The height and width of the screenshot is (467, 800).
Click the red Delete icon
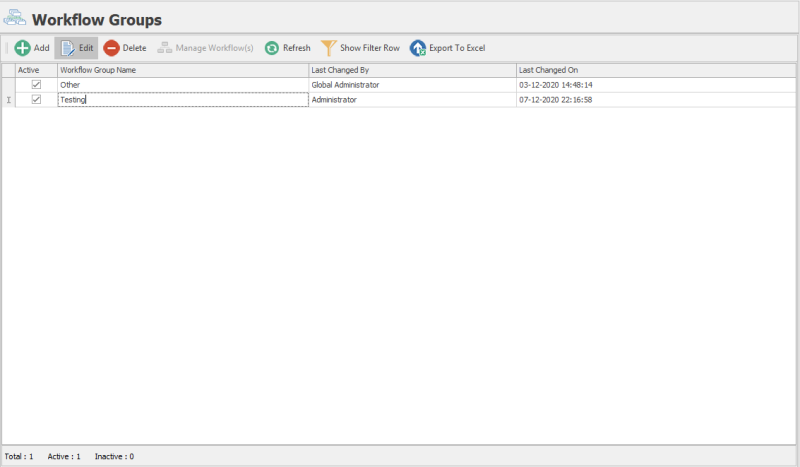tap(112, 48)
